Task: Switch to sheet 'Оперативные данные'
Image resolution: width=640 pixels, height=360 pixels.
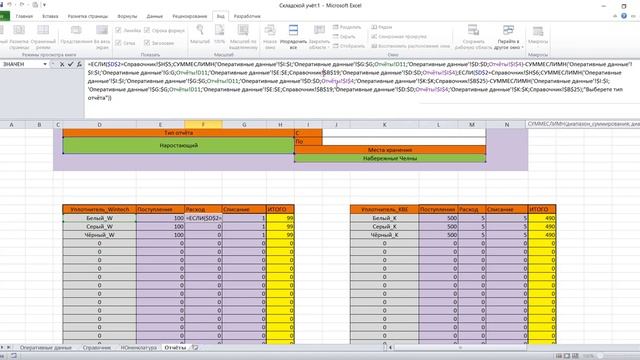Action: [x=46, y=348]
